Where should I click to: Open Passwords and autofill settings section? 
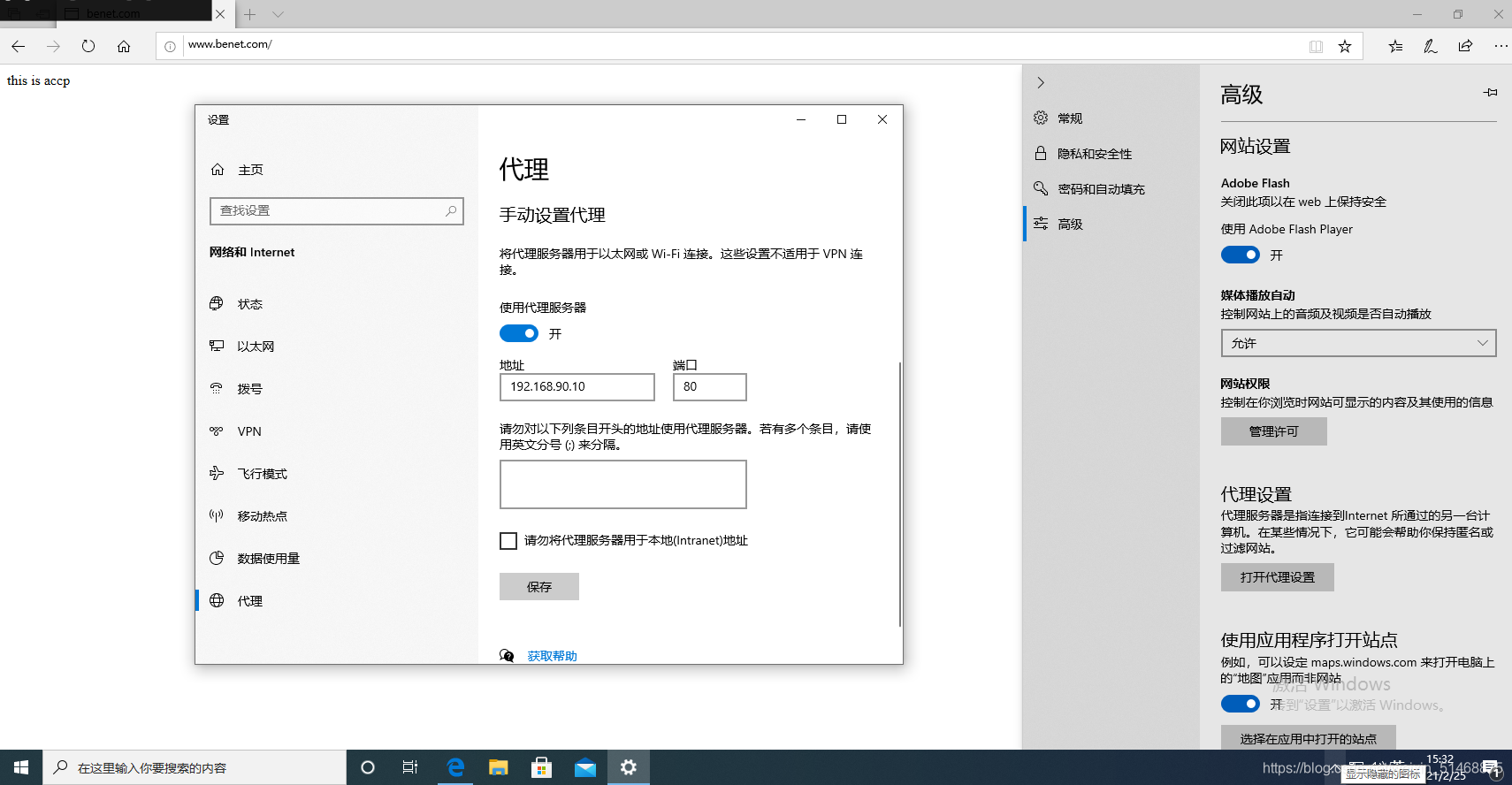[1111, 189]
